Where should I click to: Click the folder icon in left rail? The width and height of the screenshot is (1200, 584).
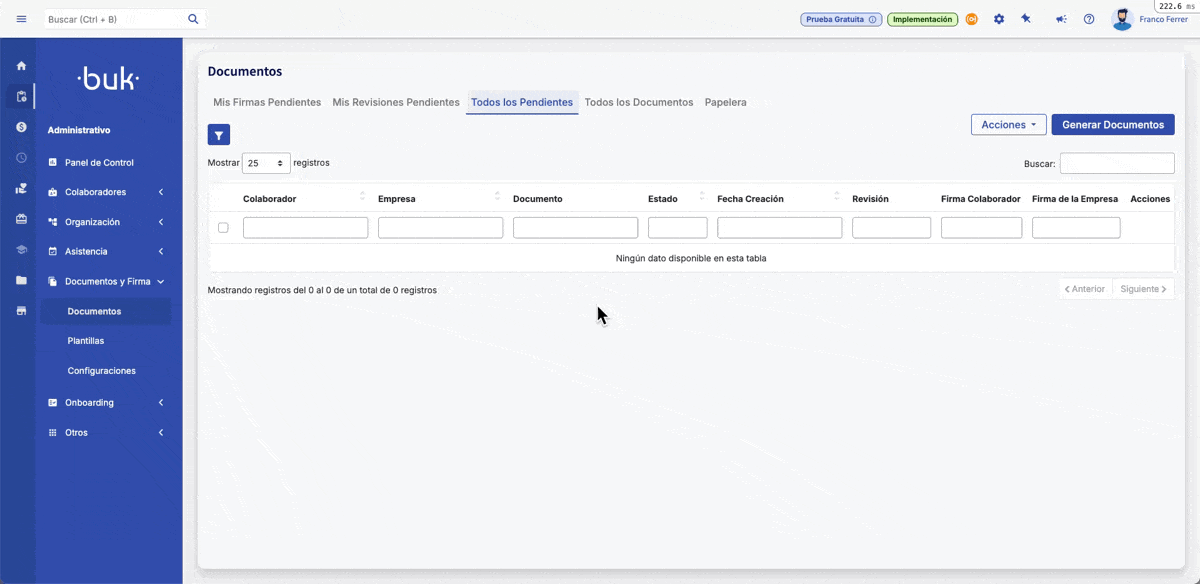point(21,280)
